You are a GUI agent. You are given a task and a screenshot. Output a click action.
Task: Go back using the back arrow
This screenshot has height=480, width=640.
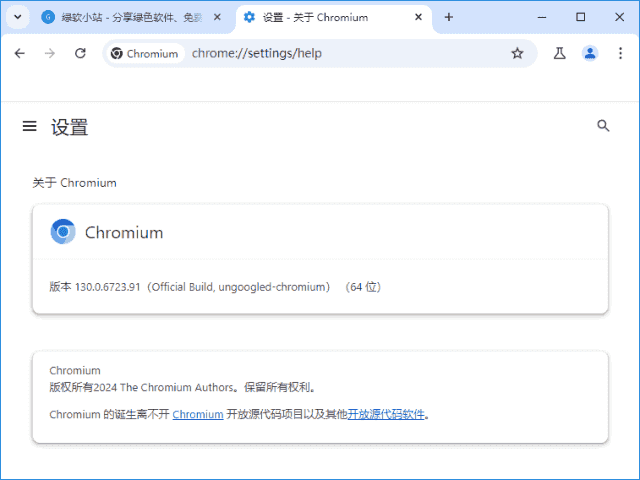tap(19, 53)
